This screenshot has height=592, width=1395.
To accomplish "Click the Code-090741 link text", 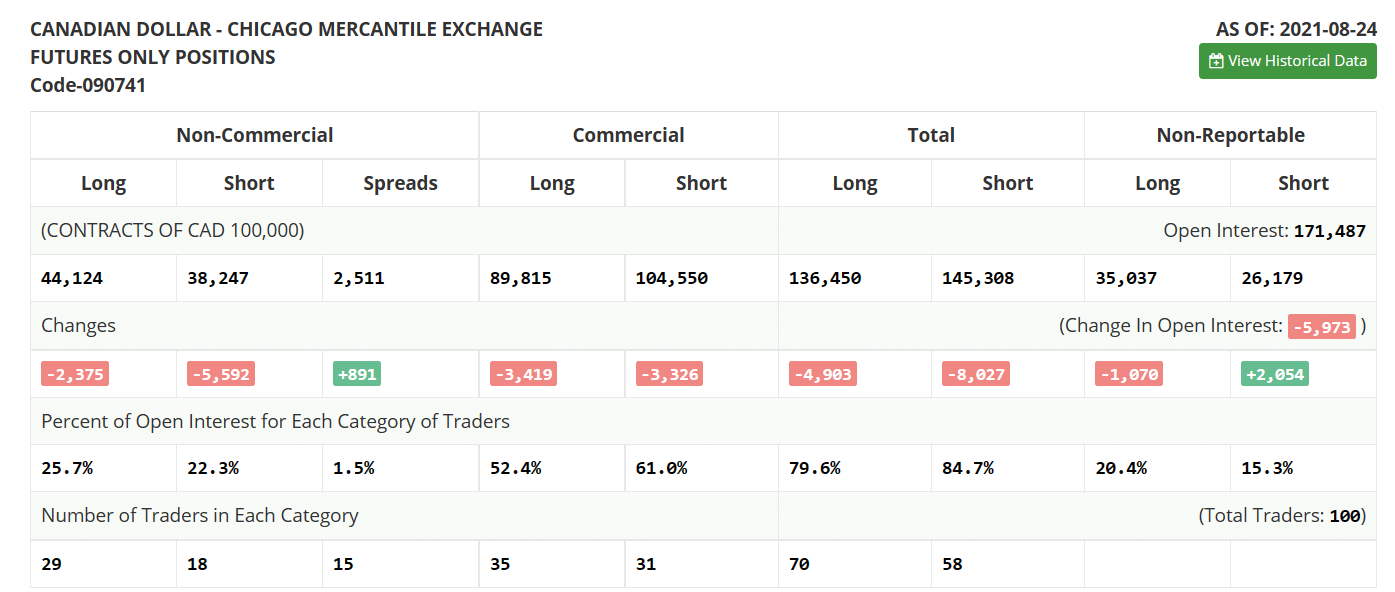I will 88,85.
